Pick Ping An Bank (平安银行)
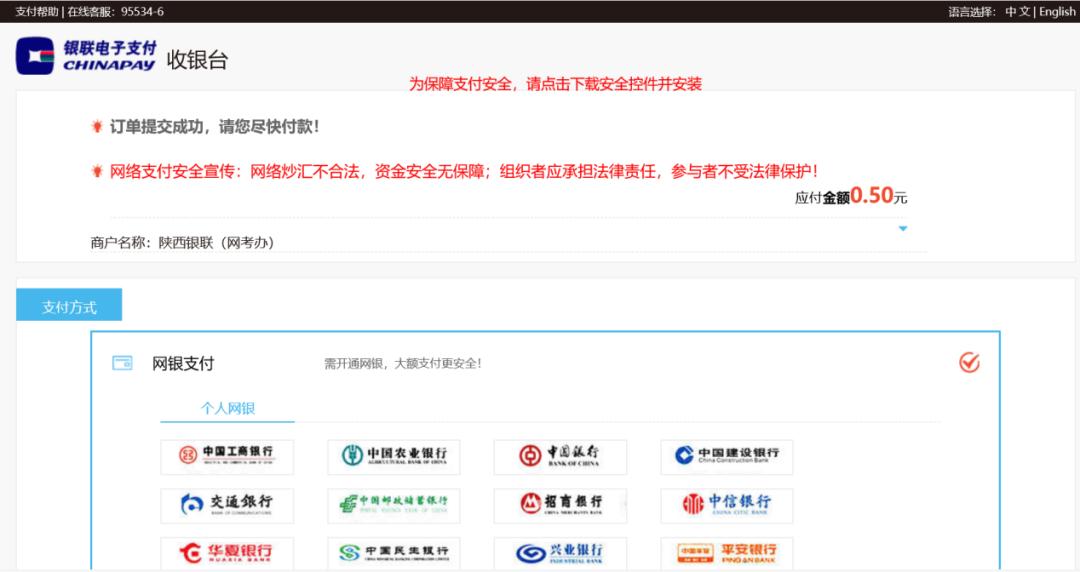The width and height of the screenshot is (1080, 572). (727, 553)
